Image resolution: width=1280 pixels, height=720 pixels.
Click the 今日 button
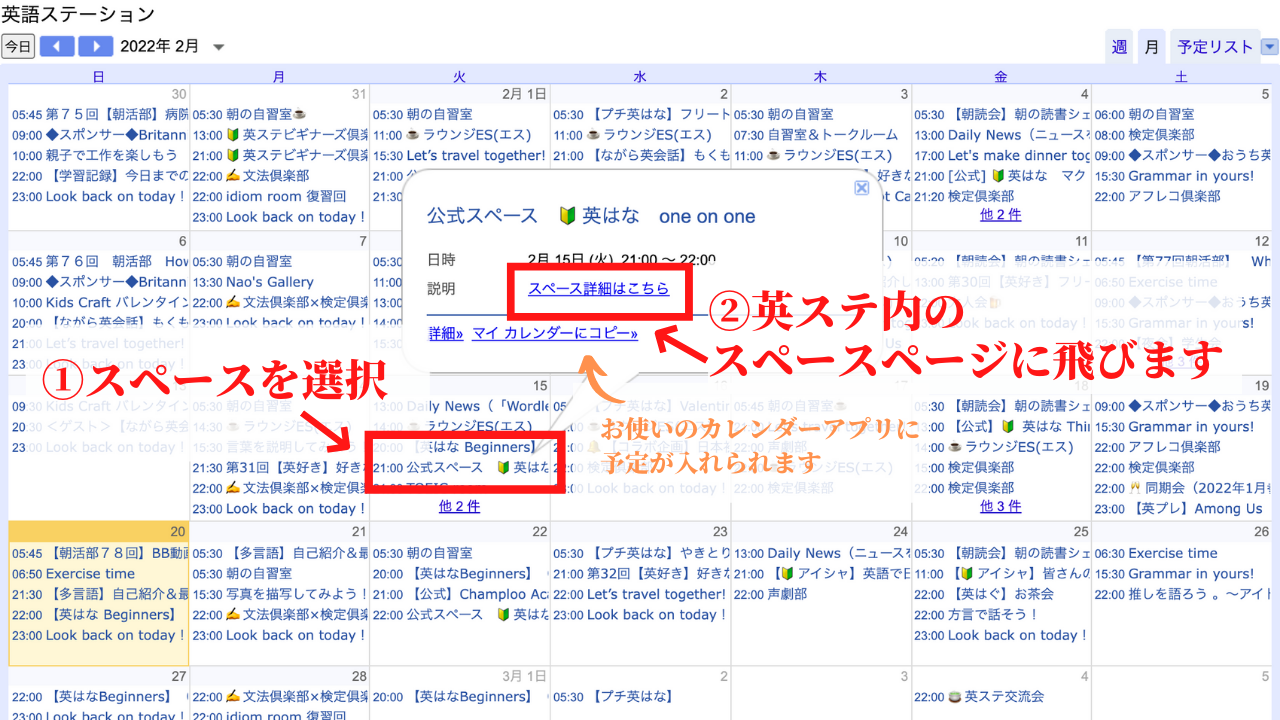tap(18, 46)
